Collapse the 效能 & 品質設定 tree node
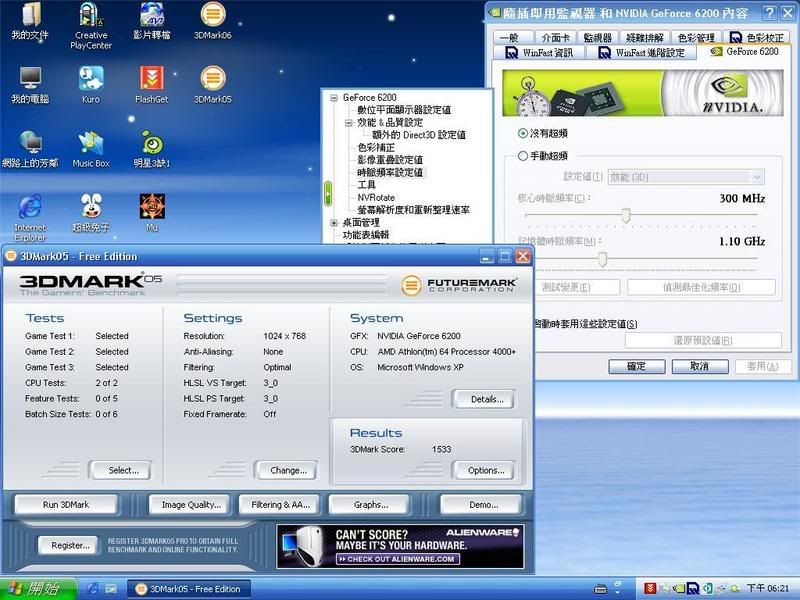Viewport: 800px width, 600px height. pyautogui.click(x=348, y=123)
